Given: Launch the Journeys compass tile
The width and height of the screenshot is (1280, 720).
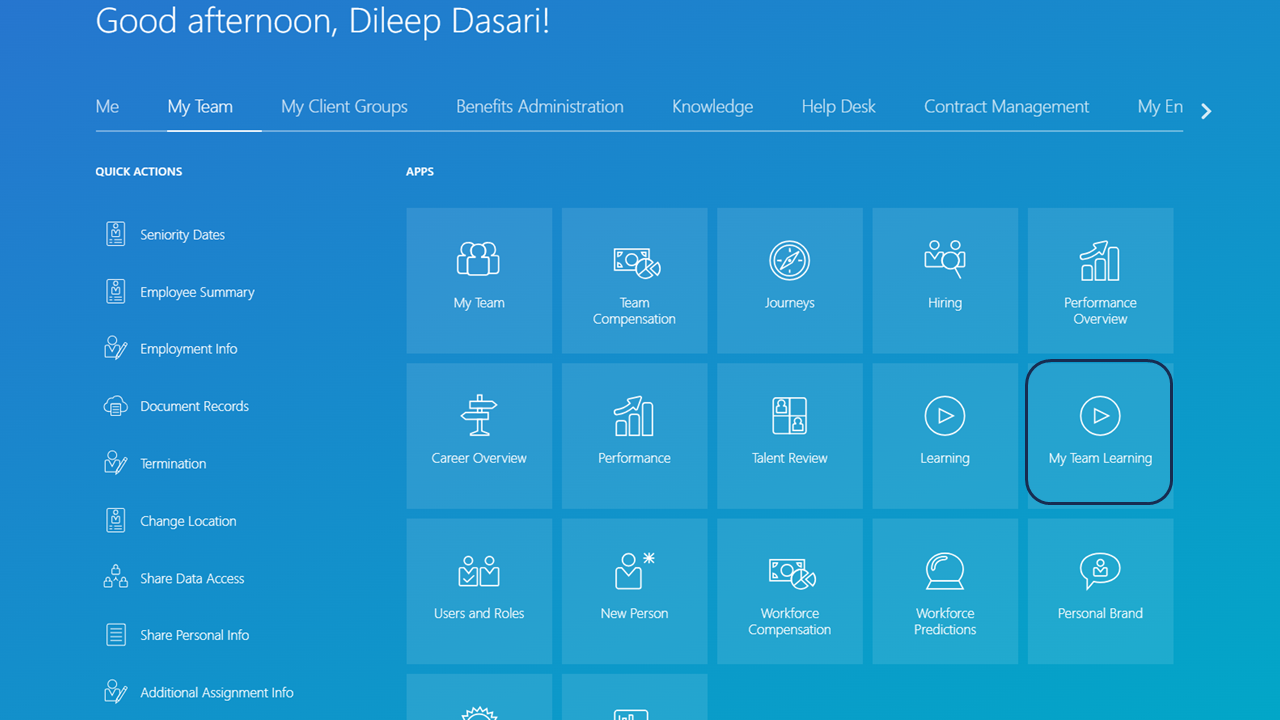Looking at the screenshot, I should tap(789, 280).
